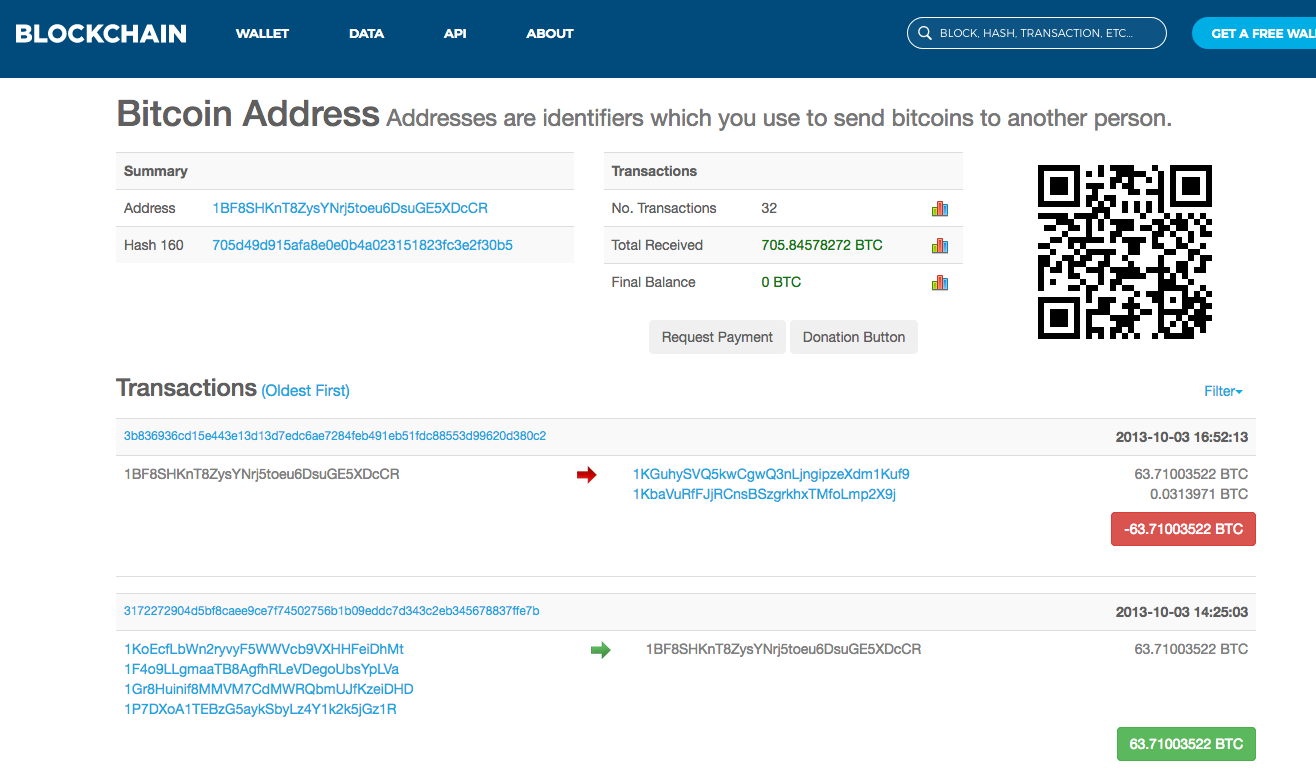The image size is (1316, 770).
Task: Toggle Oldest First sort order link
Action: (x=306, y=391)
